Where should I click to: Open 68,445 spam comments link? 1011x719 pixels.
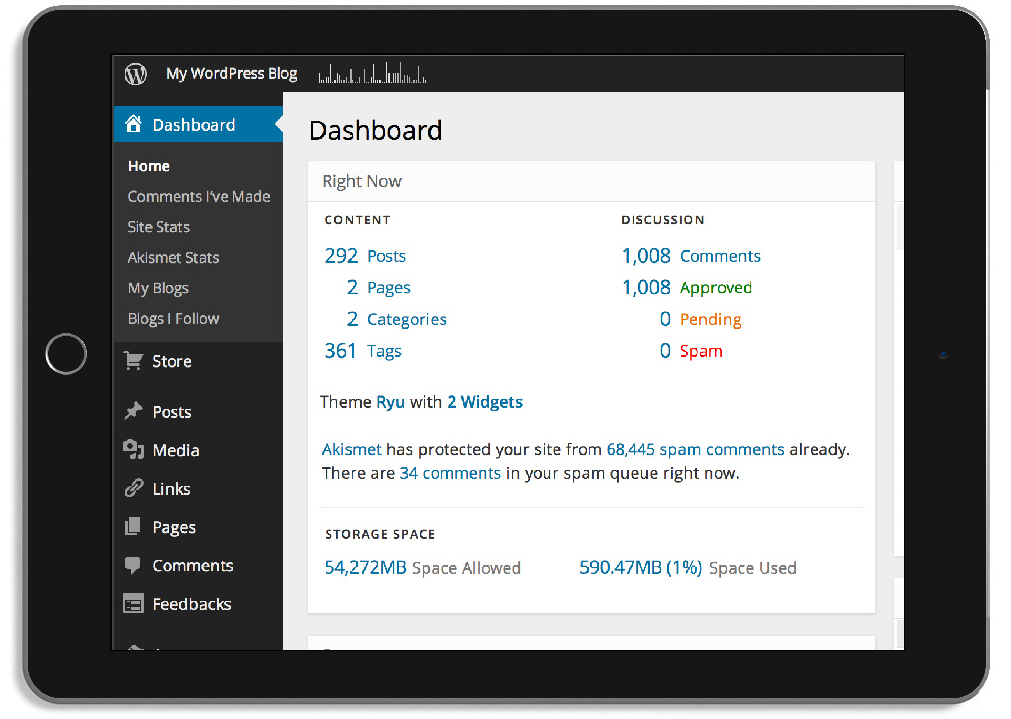(x=695, y=449)
